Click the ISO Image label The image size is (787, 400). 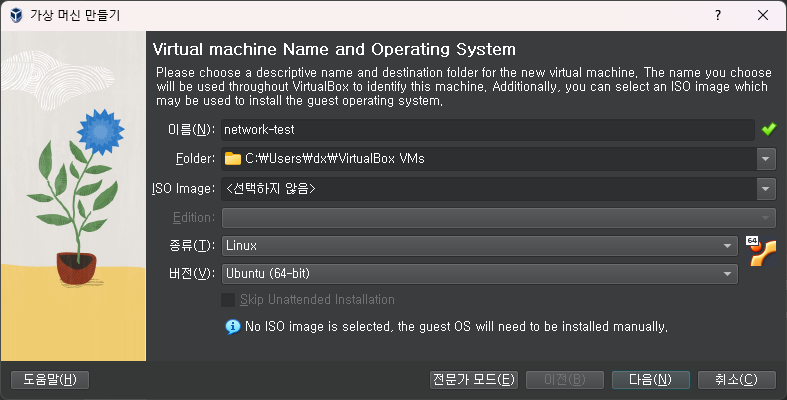click(183, 189)
